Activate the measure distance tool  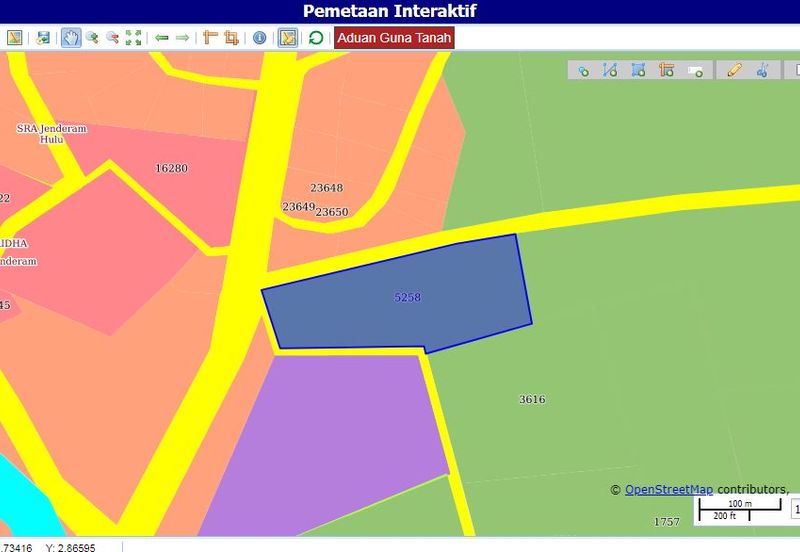point(210,38)
